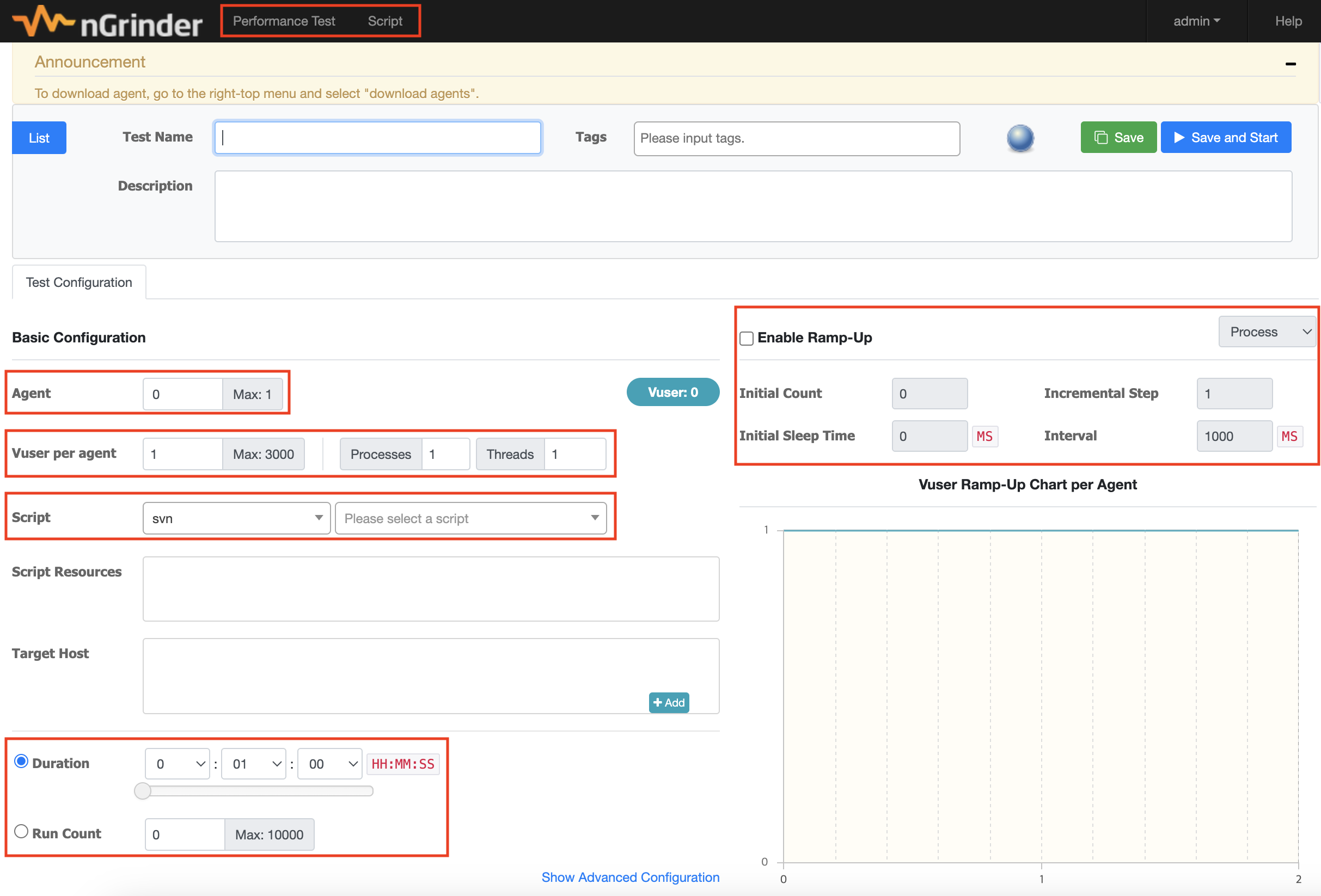Enable the Ramp-Up checkbox
Viewport: 1321px width, 896px height.
point(747,339)
